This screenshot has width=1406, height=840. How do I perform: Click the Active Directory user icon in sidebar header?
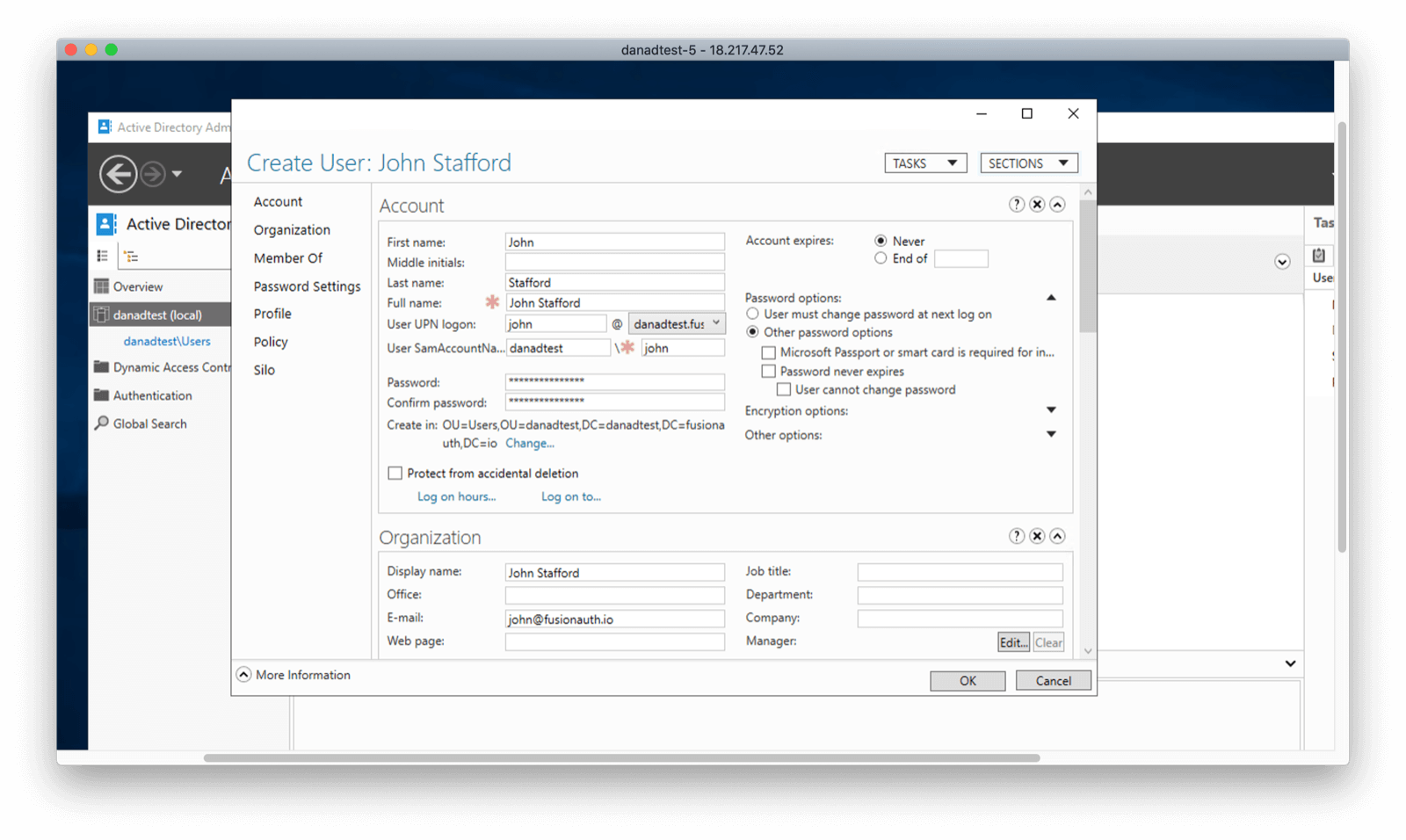point(105,224)
